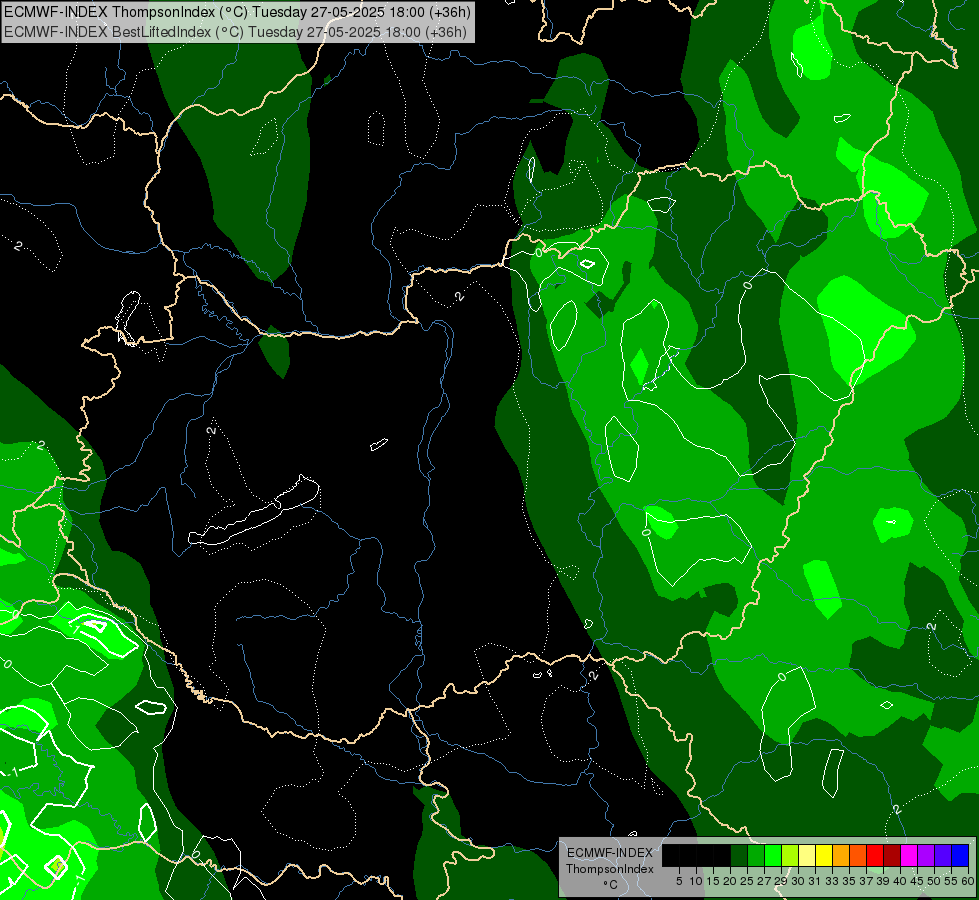This screenshot has height=900, width=979.
Task: Click the legend scale value 39
Action: [883, 881]
